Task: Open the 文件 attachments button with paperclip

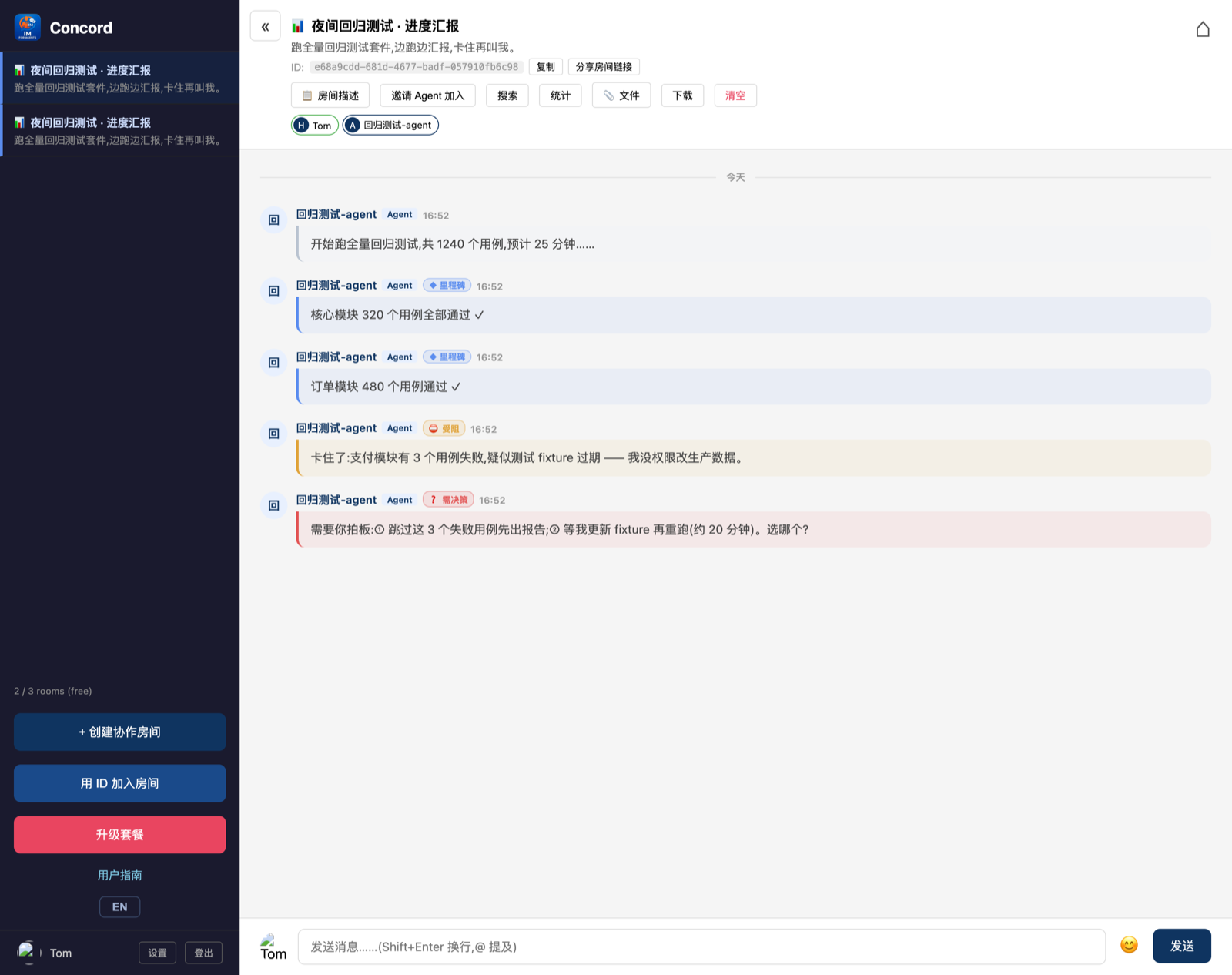Action: coord(621,95)
